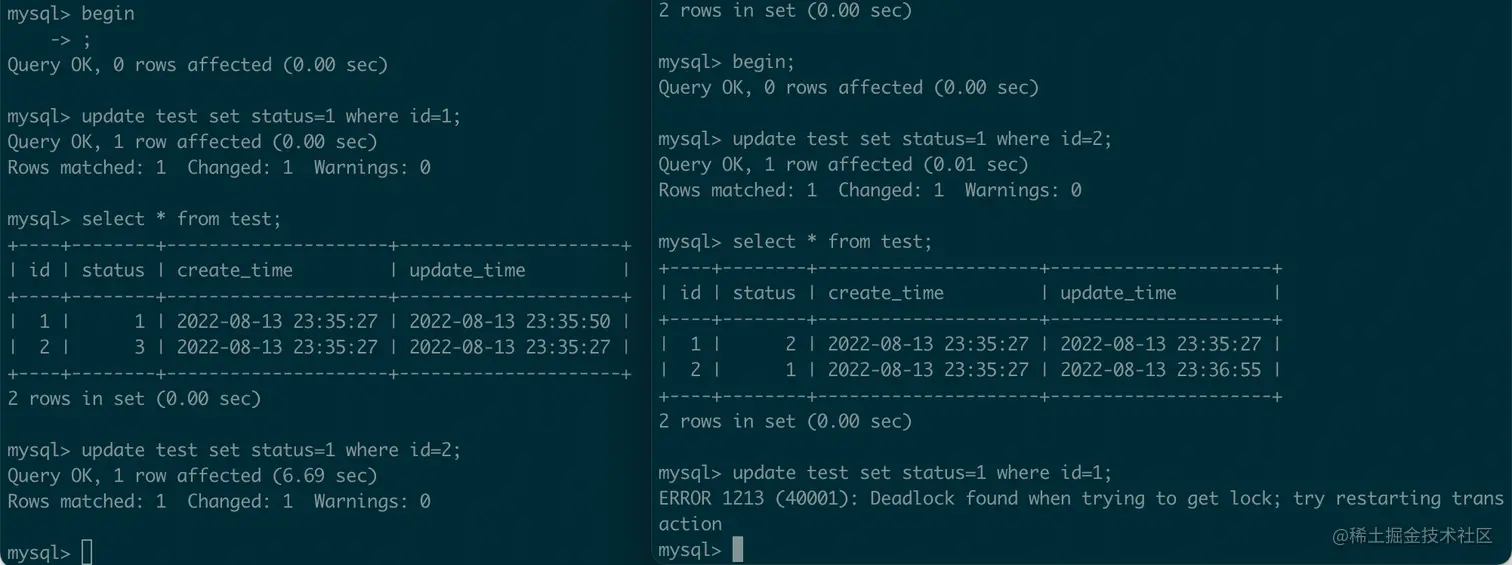
Task: Click the left pane's 'begin' command line
Action: coord(71,14)
